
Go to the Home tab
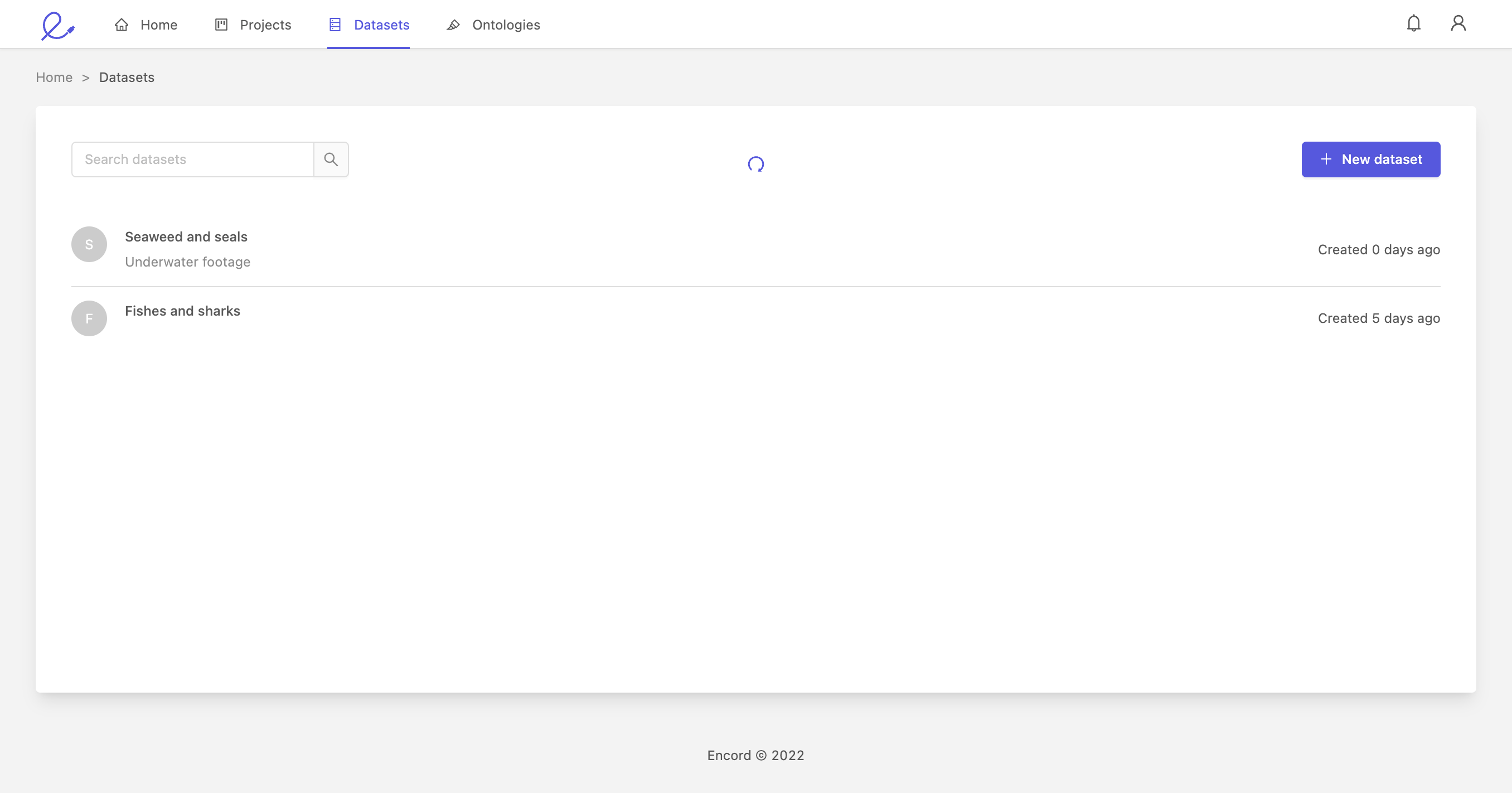(x=146, y=25)
